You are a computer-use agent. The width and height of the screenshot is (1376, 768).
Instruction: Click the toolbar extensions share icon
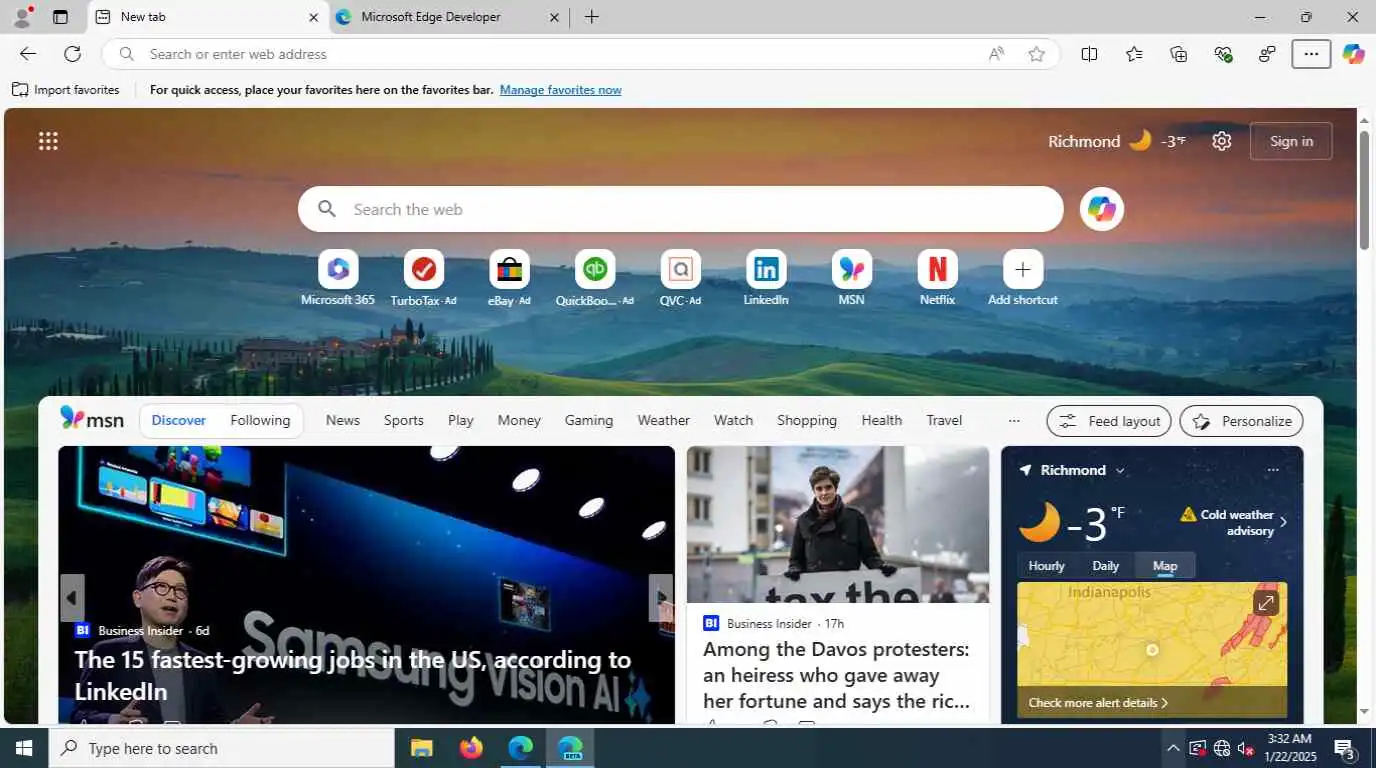coord(1267,54)
